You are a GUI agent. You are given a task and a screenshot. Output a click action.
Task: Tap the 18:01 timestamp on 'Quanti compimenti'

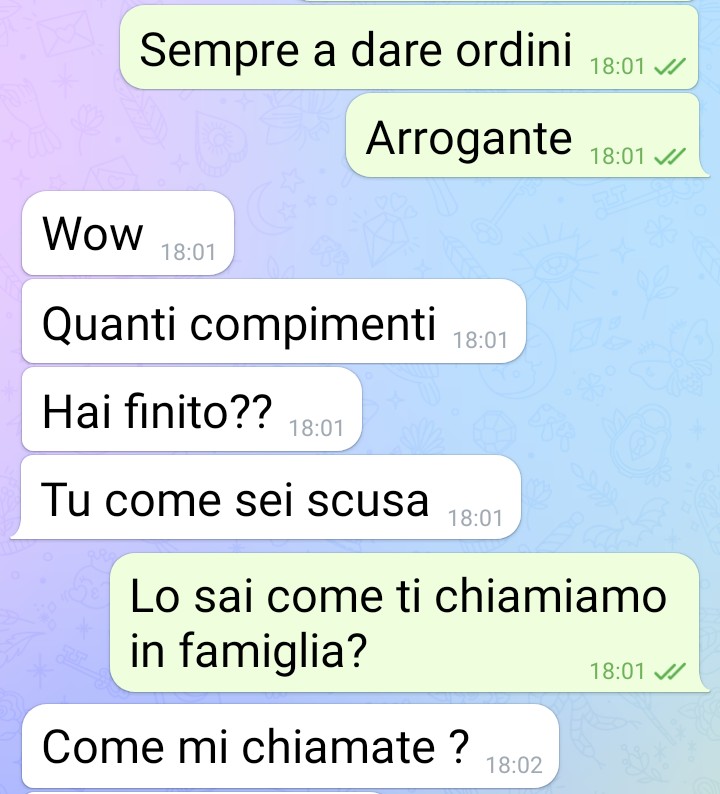[480, 340]
